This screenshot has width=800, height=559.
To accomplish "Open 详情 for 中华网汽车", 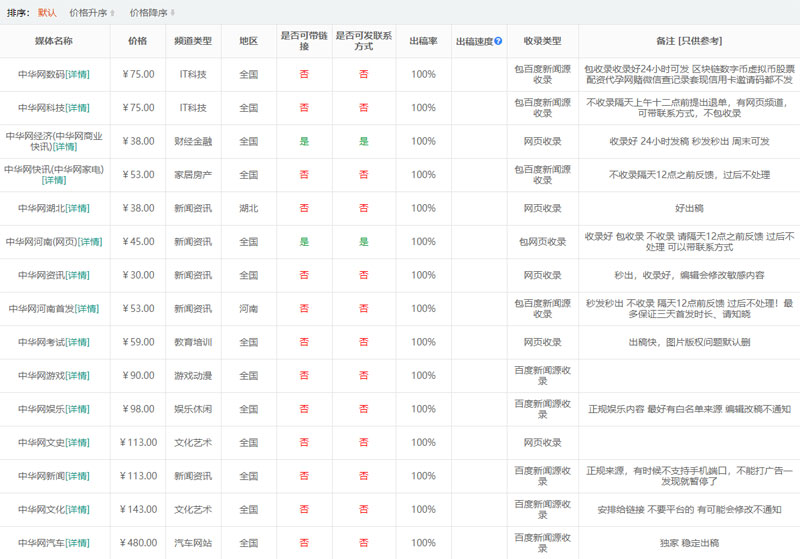I will click(77, 543).
